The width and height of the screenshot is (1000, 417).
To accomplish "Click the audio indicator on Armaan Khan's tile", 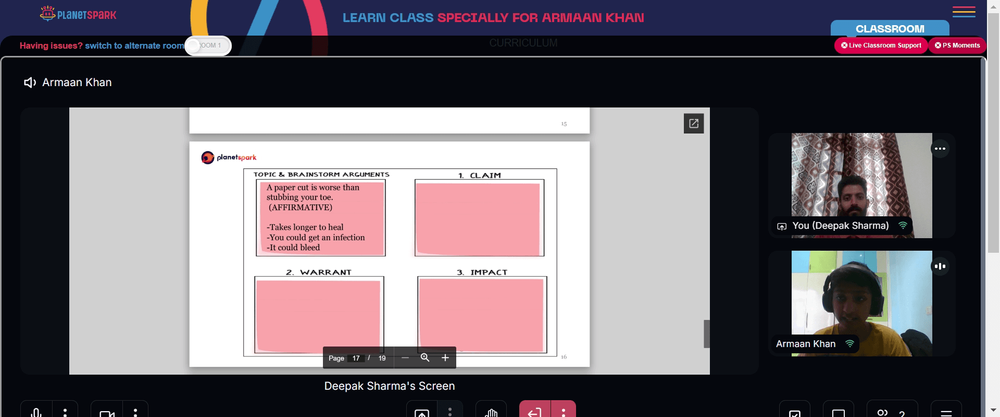I will pos(939,266).
